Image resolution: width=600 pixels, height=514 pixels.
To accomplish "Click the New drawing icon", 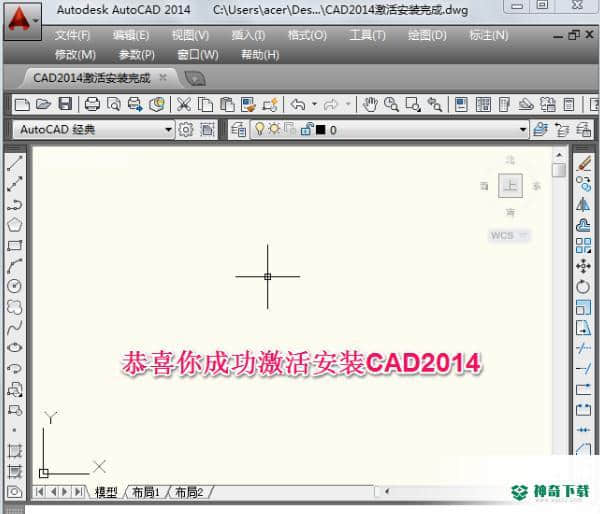I will coord(22,104).
